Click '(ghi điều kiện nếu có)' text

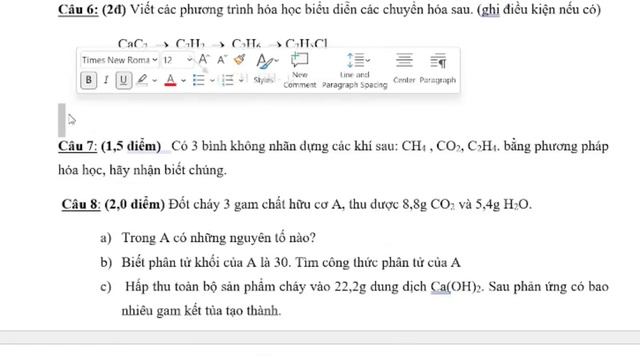point(539,9)
